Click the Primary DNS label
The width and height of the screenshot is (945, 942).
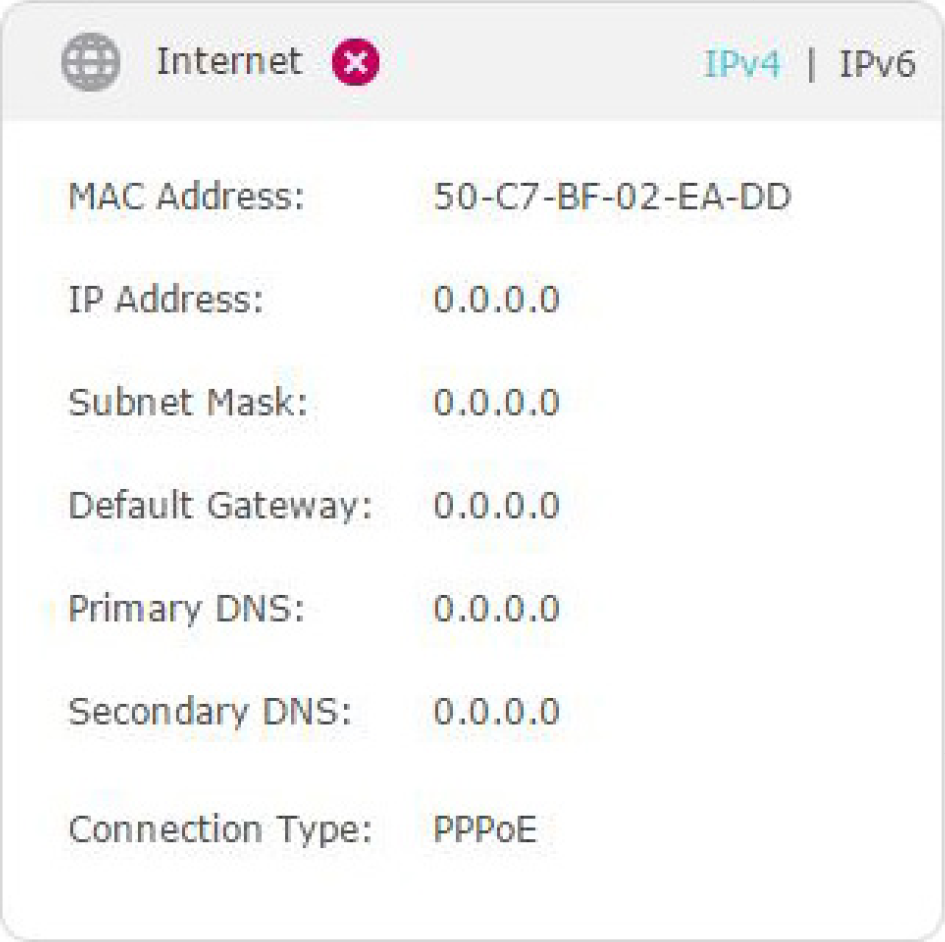point(187,609)
